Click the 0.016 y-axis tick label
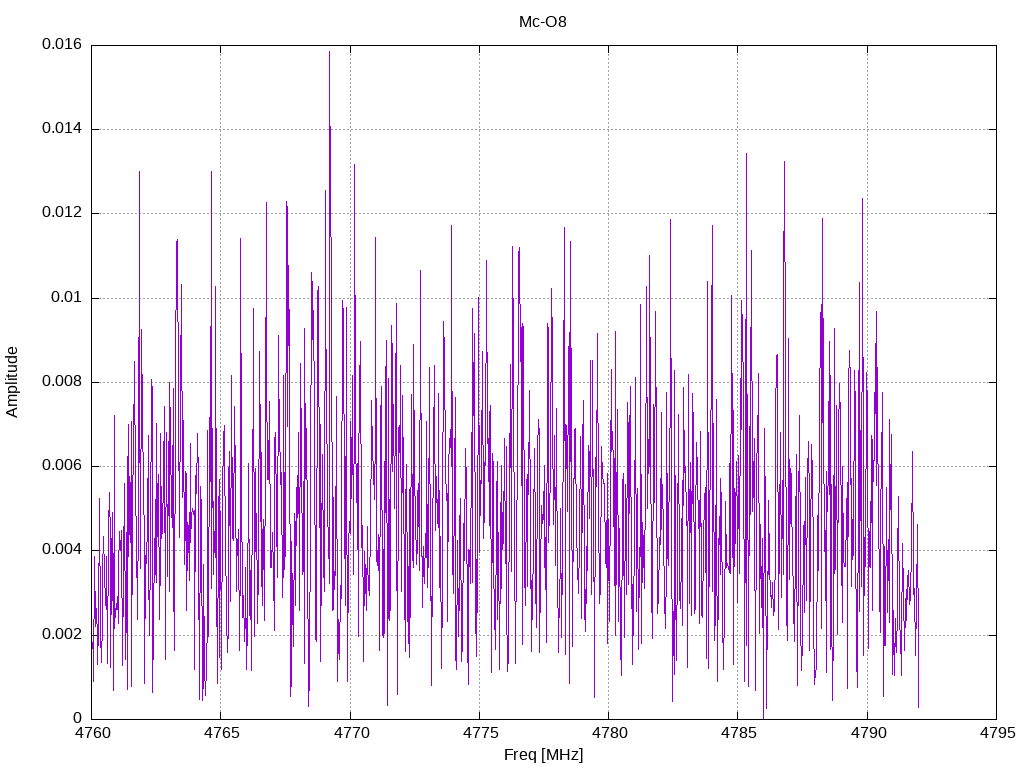This screenshot has width=1024, height=768. tap(62, 44)
